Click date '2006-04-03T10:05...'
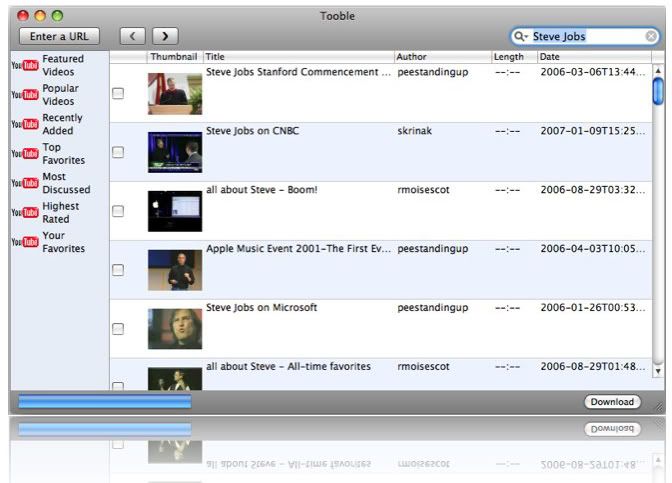This screenshot has height=483, width=672. [x=593, y=249]
